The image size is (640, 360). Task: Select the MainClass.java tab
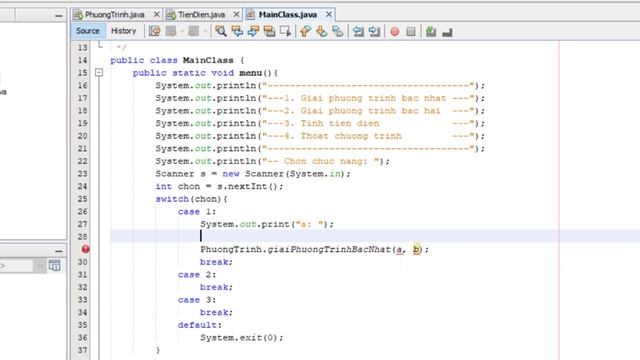tap(288, 15)
